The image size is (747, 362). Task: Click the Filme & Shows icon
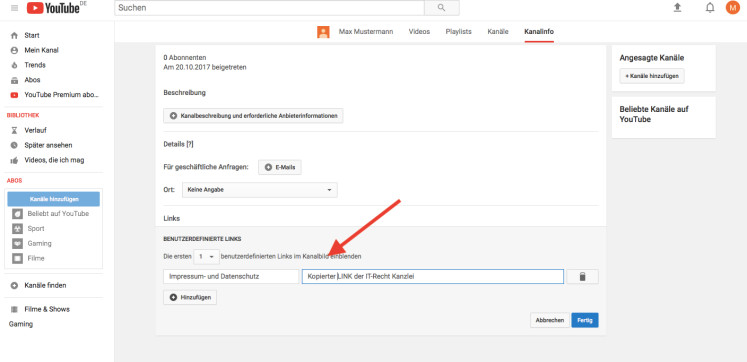pos(14,309)
